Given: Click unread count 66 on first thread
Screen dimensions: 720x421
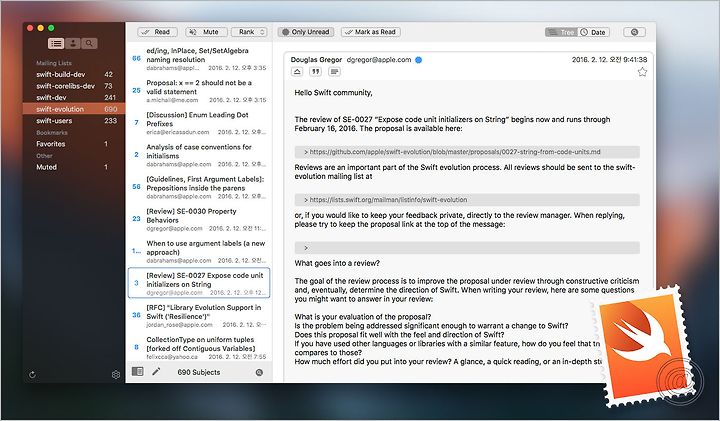Looking at the screenshot, I should point(136,58).
